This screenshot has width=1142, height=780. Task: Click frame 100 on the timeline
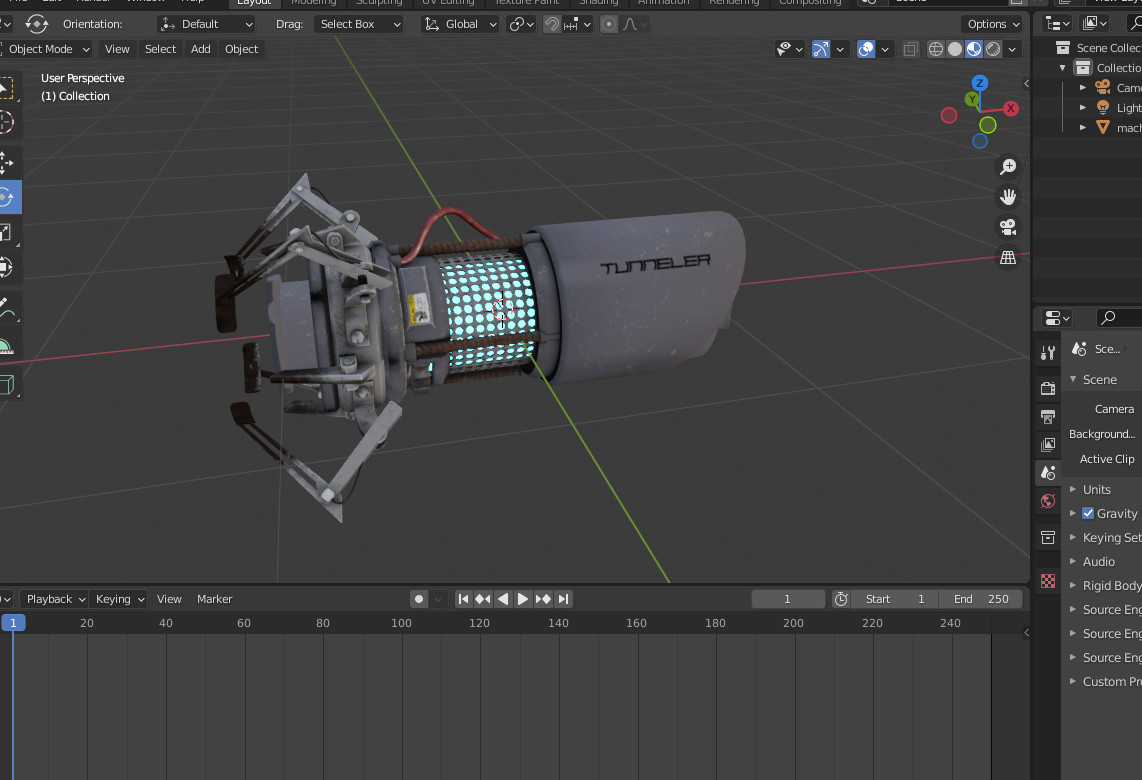pos(401,622)
